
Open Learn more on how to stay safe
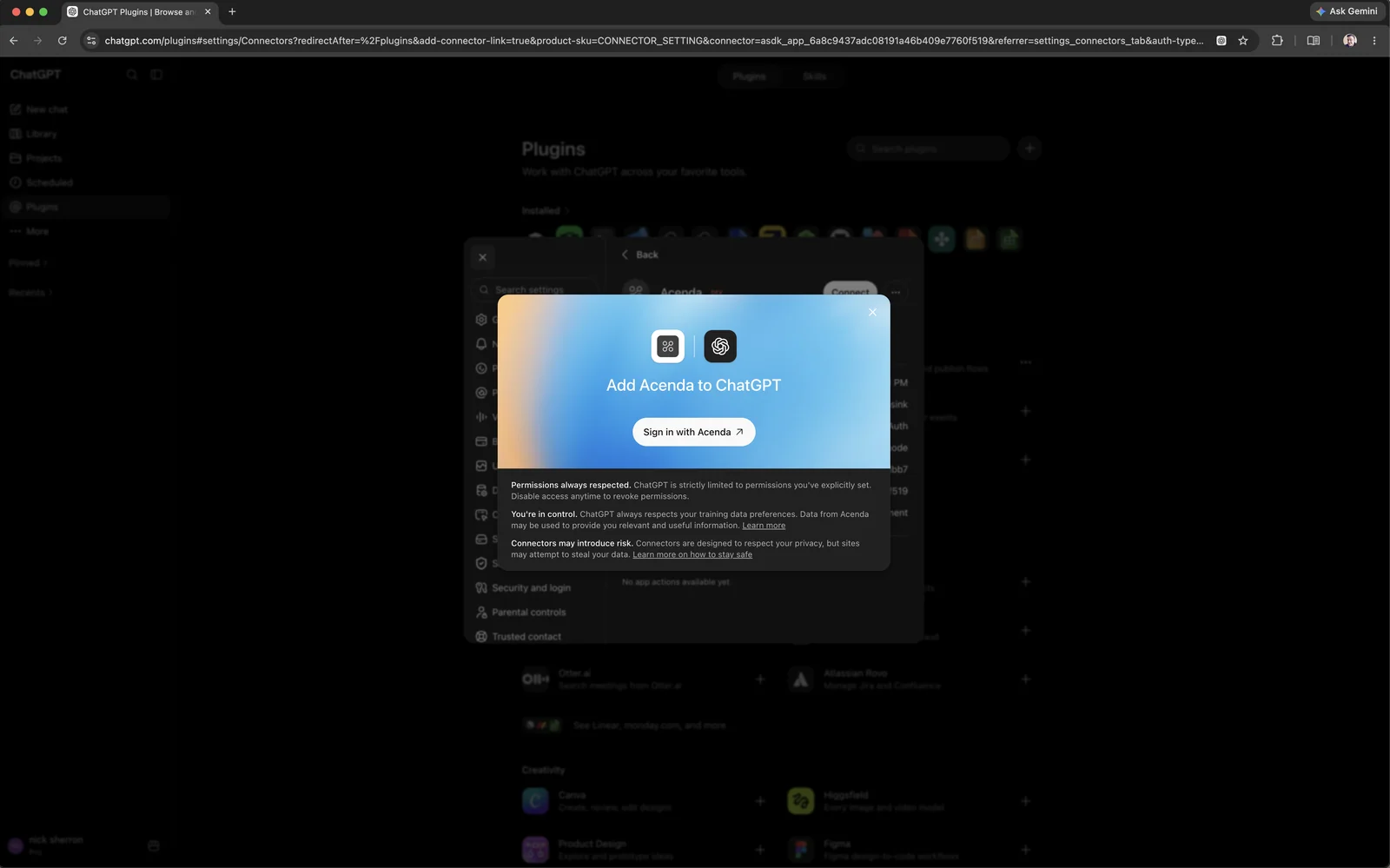(x=692, y=554)
